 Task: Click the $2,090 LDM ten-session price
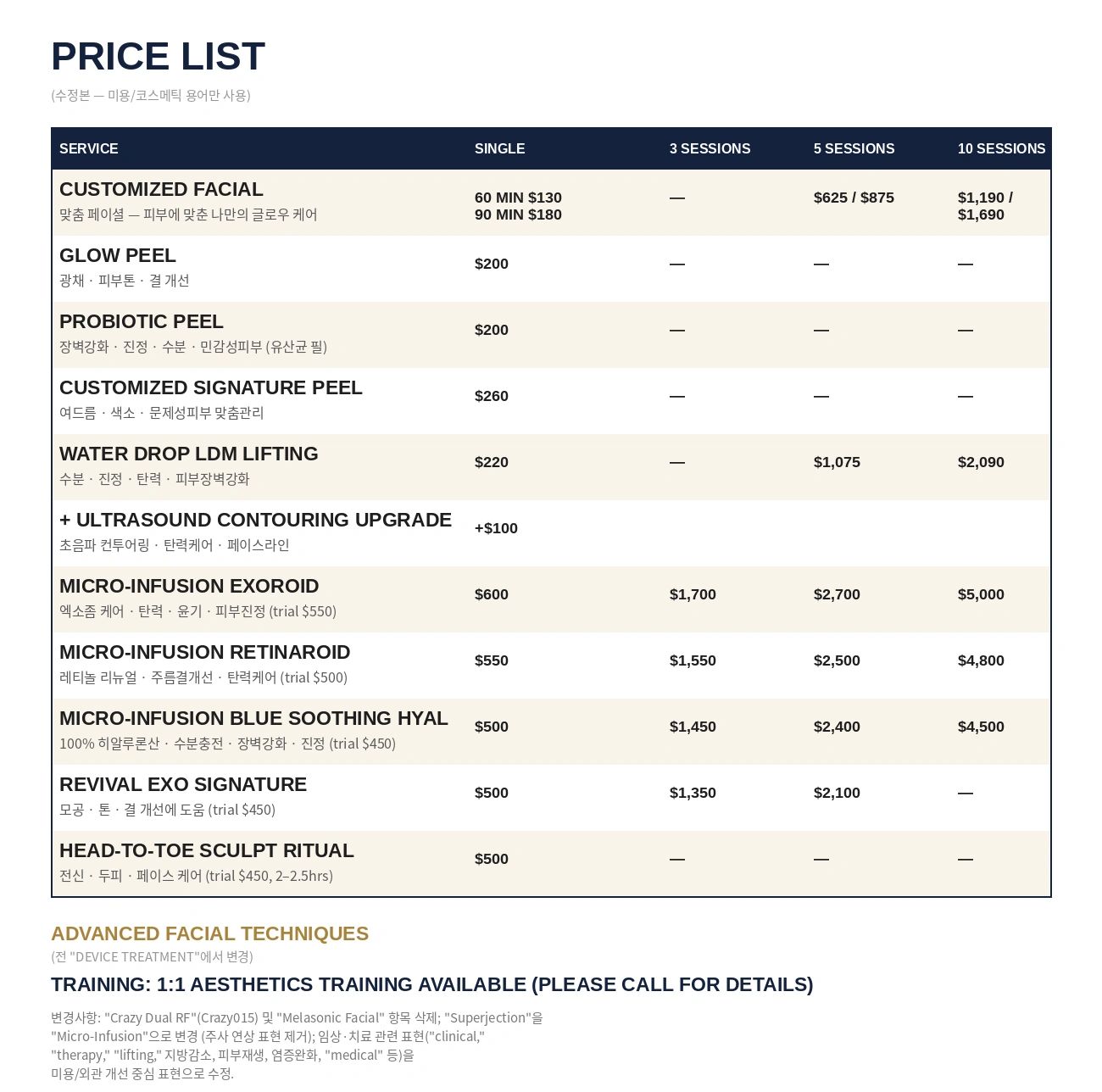pos(981,462)
